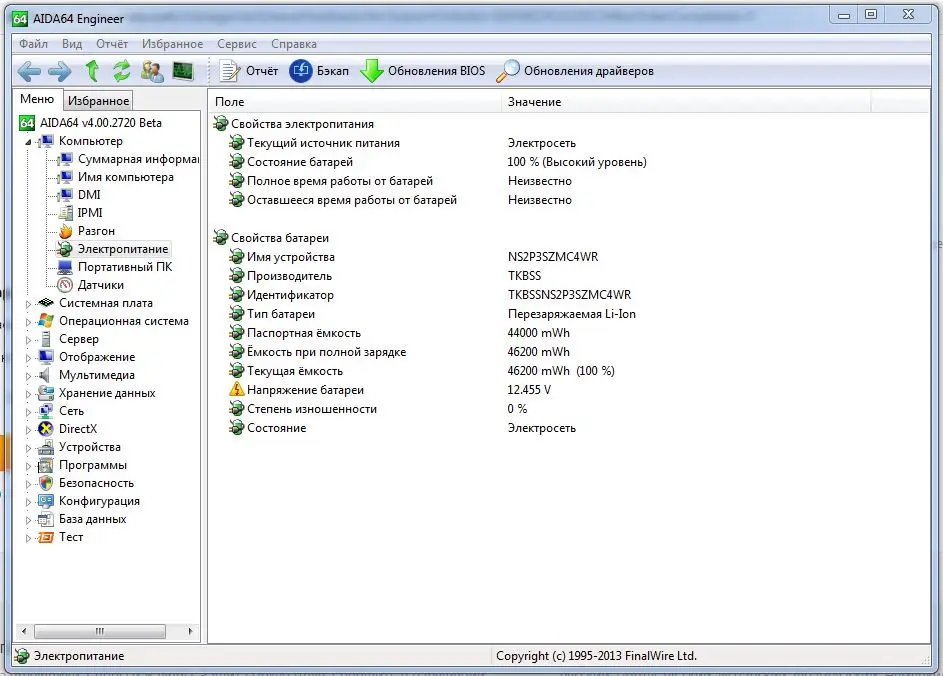Image resolution: width=943 pixels, height=676 pixels.
Task: Click the Конфигурация tree icon
Action: pos(46,501)
